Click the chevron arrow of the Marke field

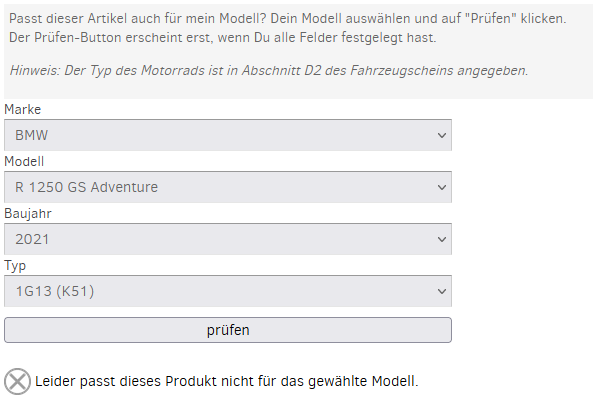(441, 135)
